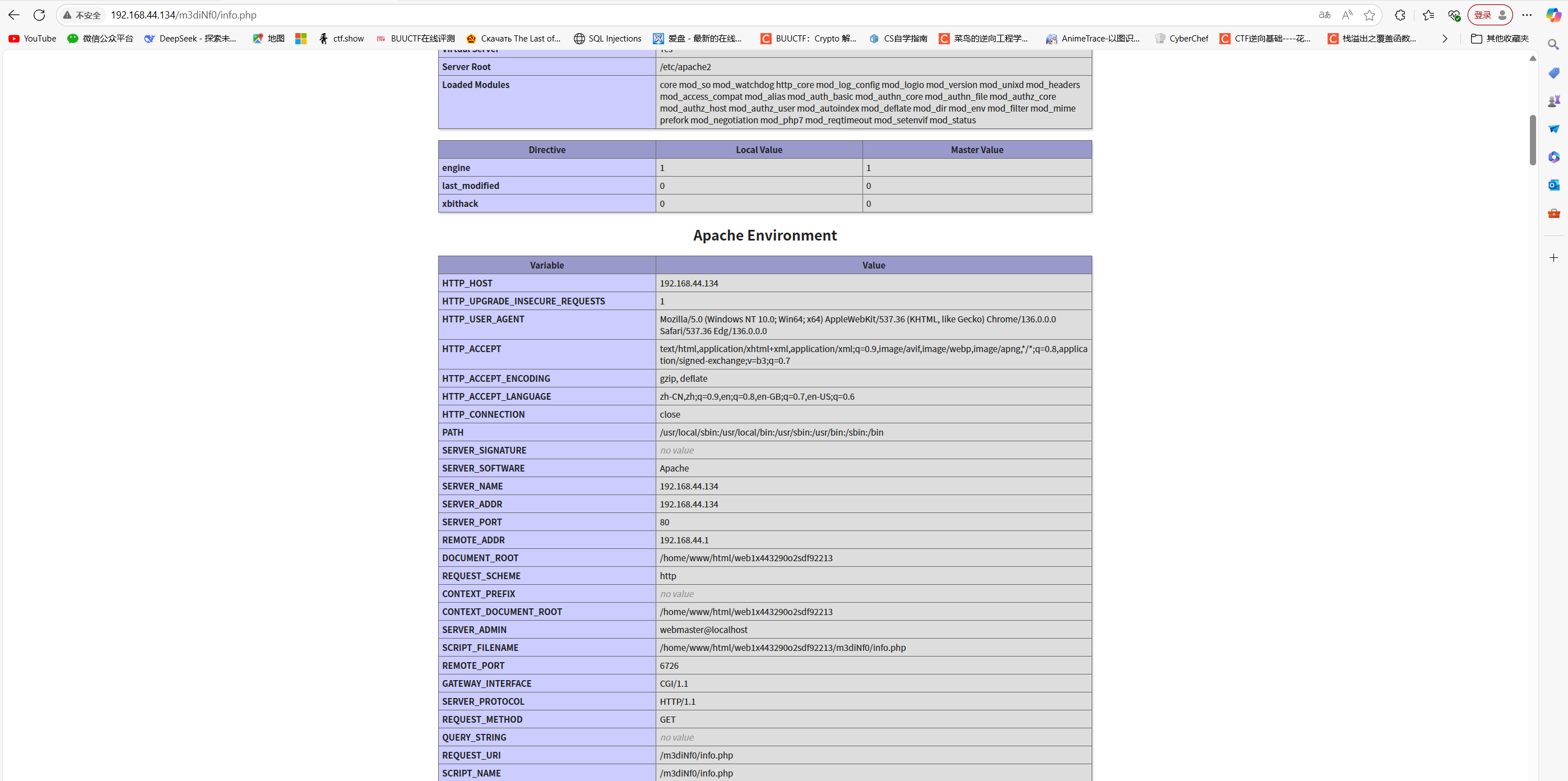The image size is (1568, 781).
Task: Open the AnimeTrace bookmark
Action: pos(1093,38)
